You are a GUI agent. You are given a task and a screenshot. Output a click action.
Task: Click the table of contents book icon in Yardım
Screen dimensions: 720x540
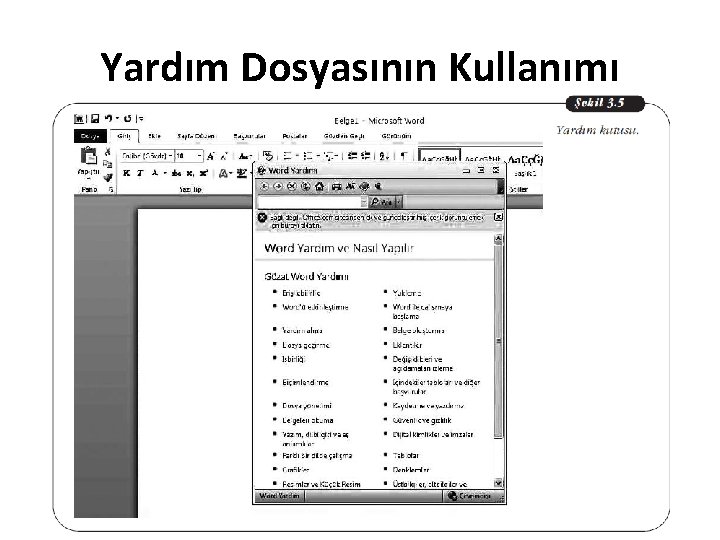[x=364, y=186]
